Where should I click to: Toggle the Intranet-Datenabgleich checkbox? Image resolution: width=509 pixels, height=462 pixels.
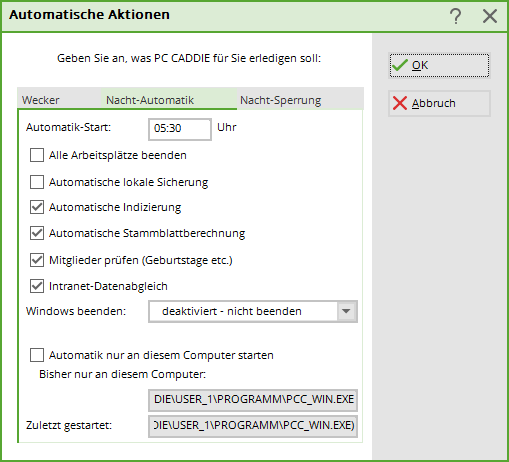point(37,286)
